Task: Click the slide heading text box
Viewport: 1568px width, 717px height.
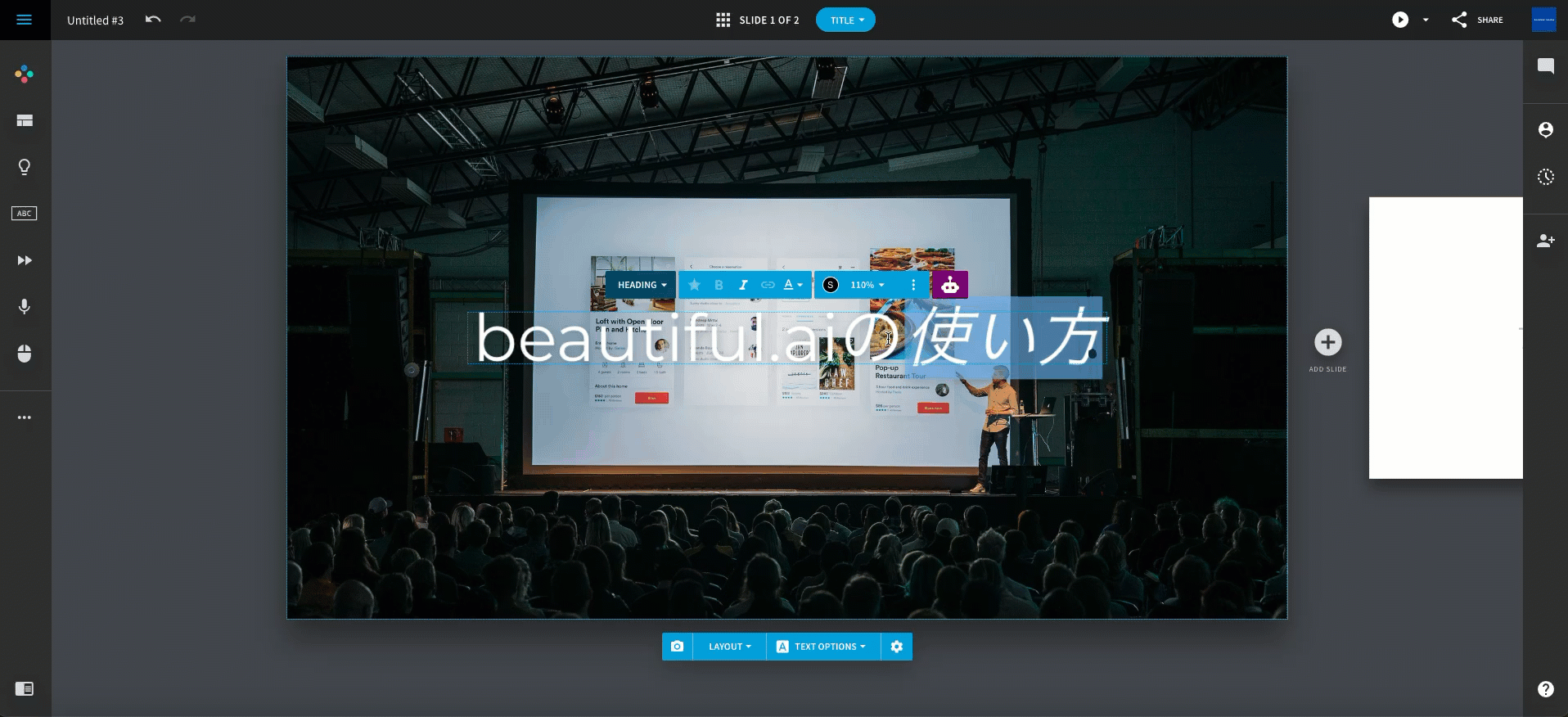Action: (x=786, y=338)
